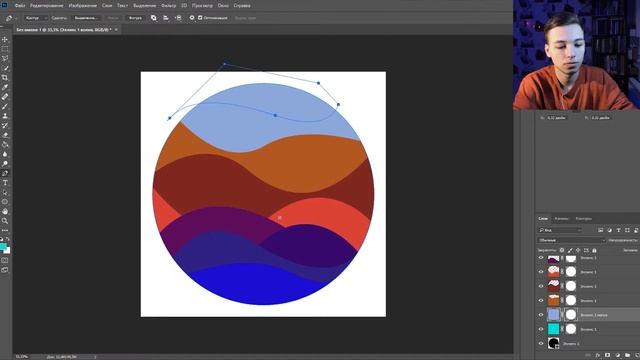Hide the purple wave layer
640x360 pixels.
(x=541, y=258)
